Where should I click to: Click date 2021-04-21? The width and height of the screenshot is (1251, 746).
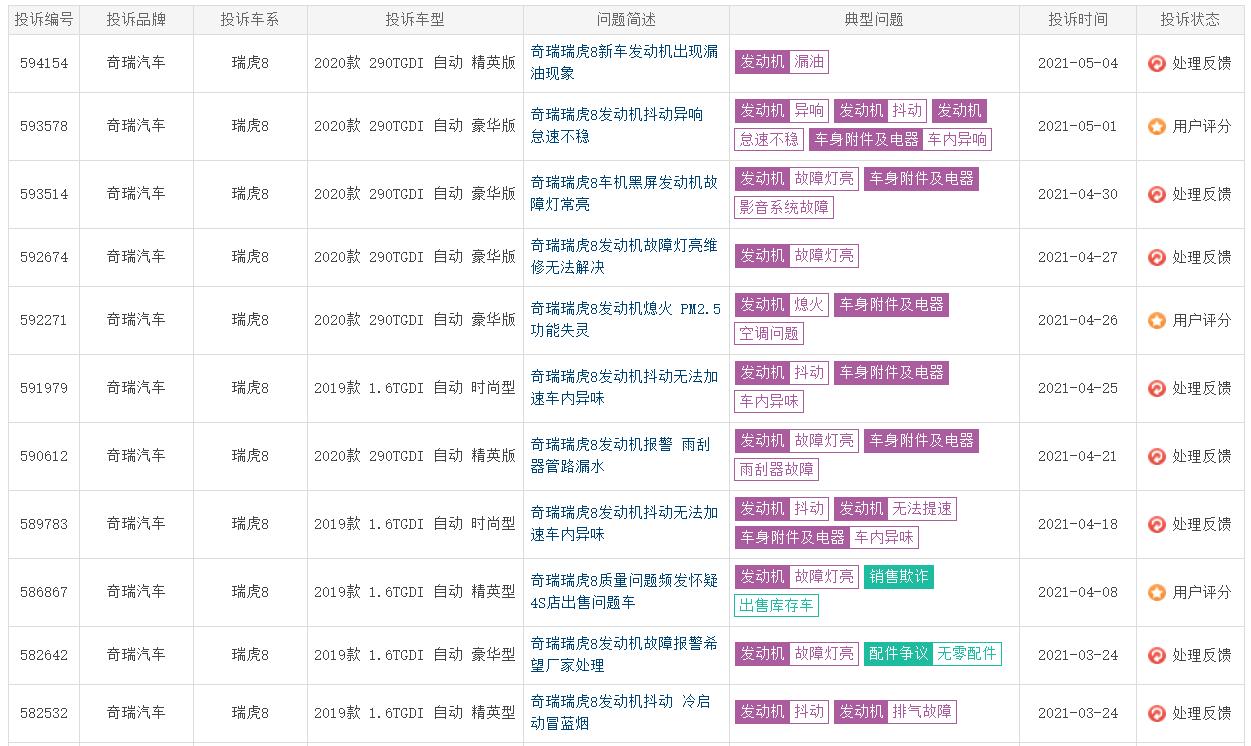tap(1078, 456)
